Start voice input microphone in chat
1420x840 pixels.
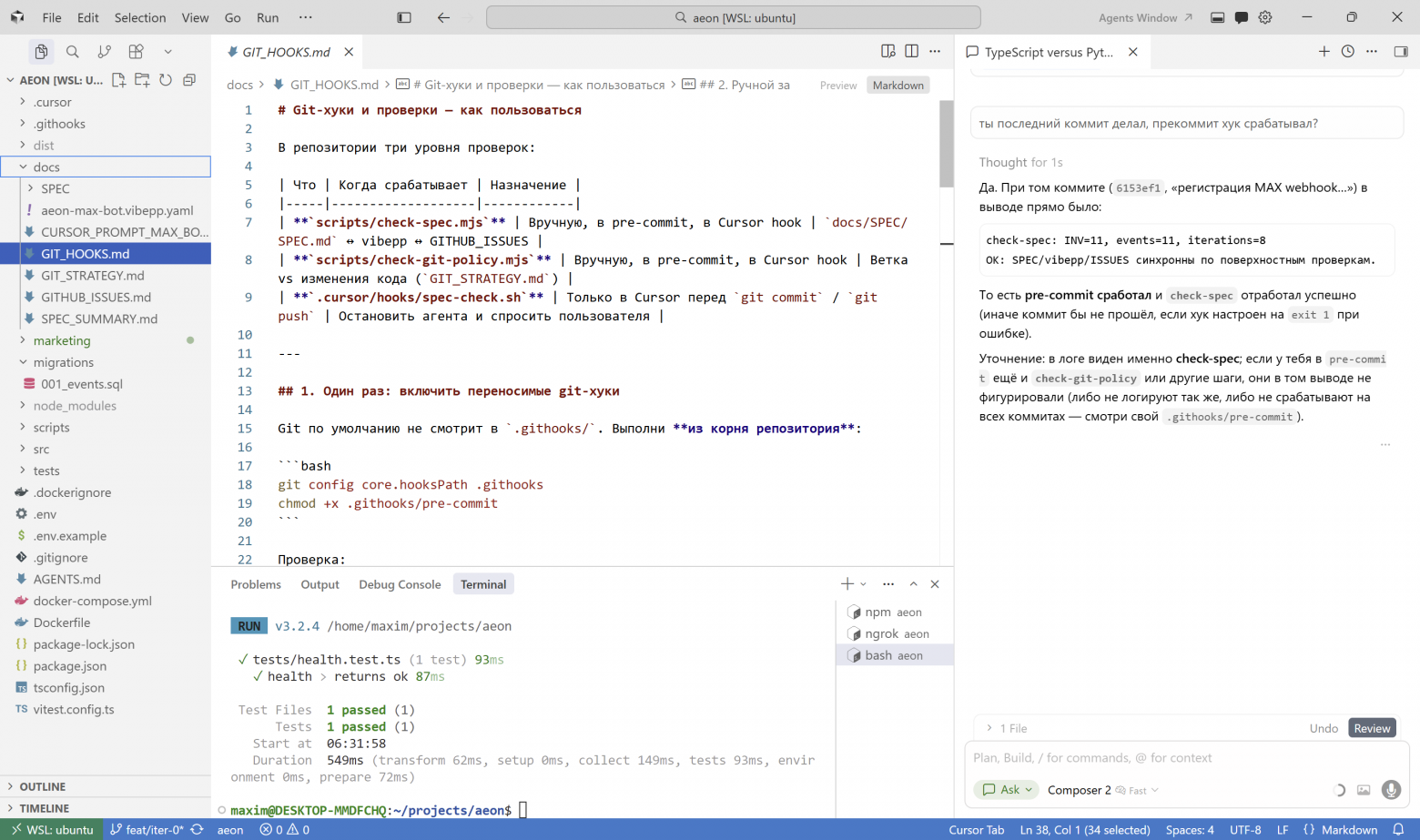click(1391, 790)
